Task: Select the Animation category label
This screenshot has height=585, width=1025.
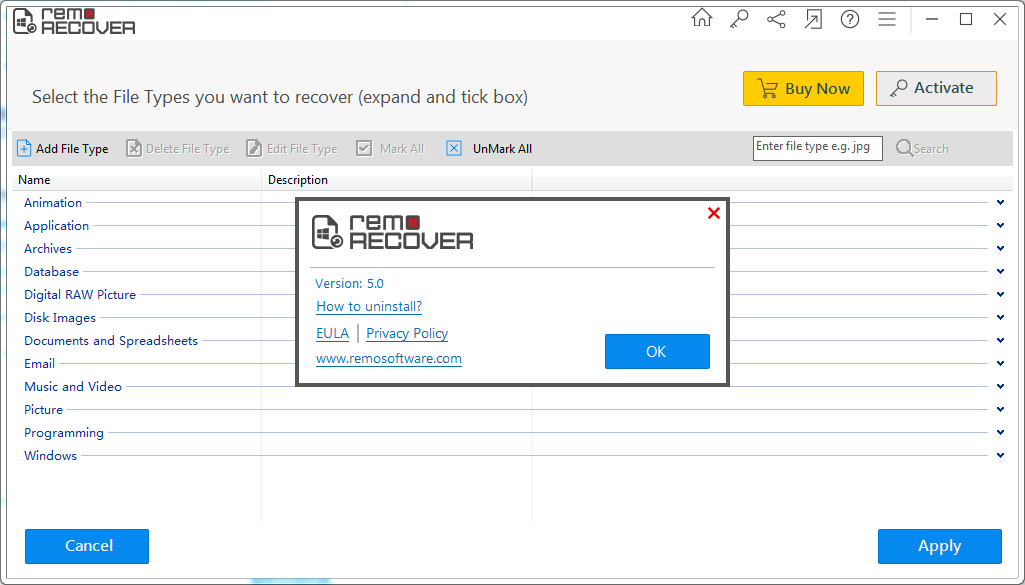Action: 53,203
